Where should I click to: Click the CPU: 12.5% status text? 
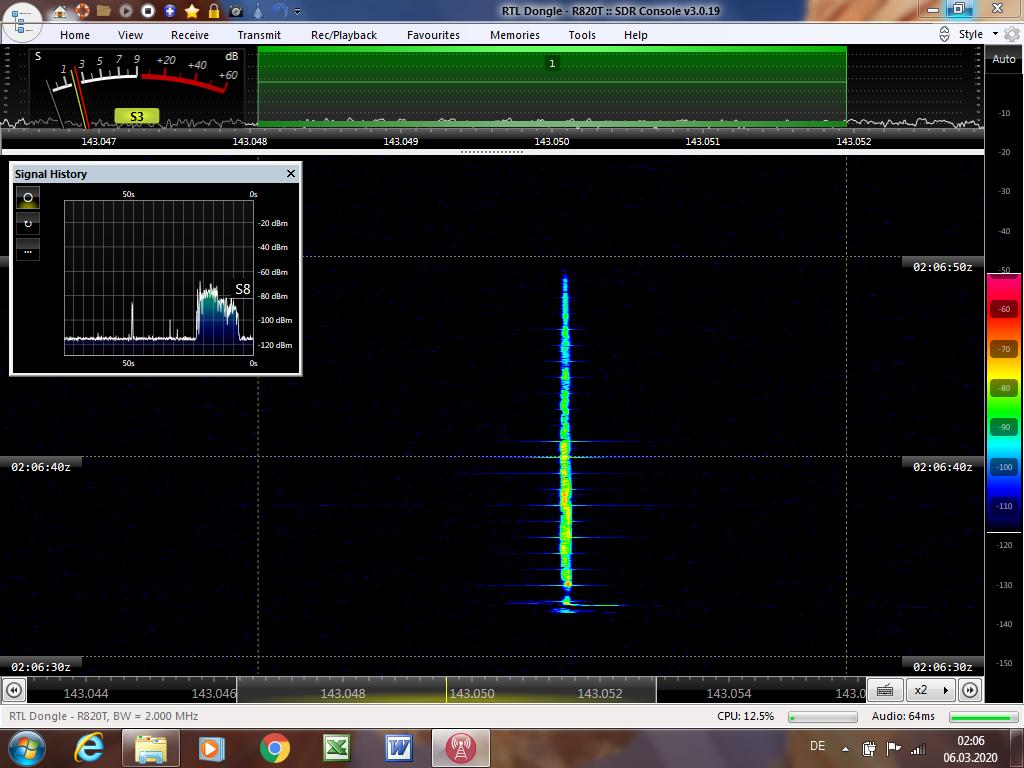click(x=745, y=716)
